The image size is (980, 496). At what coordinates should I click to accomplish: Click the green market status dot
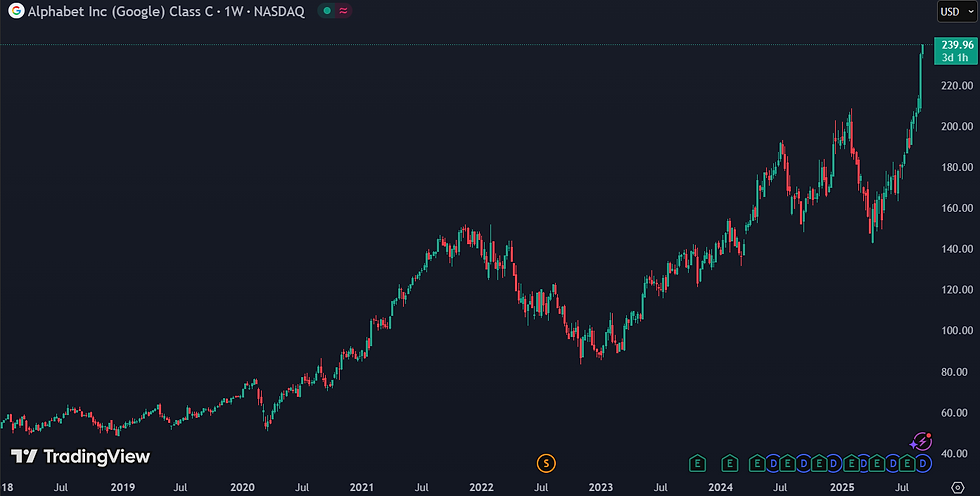click(327, 11)
